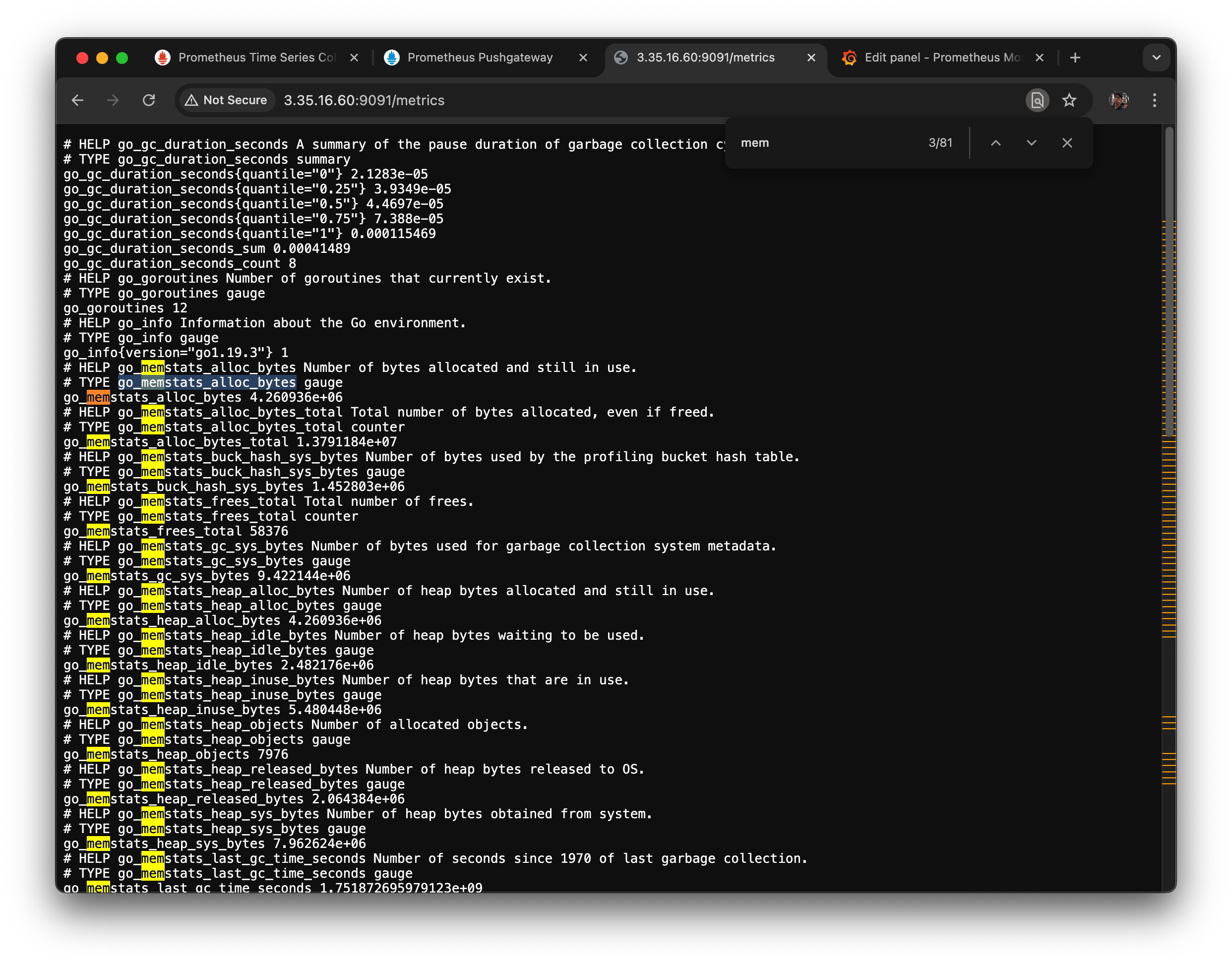Click the address bar URL
Screen dimensions: 1232x966
[x=364, y=100]
